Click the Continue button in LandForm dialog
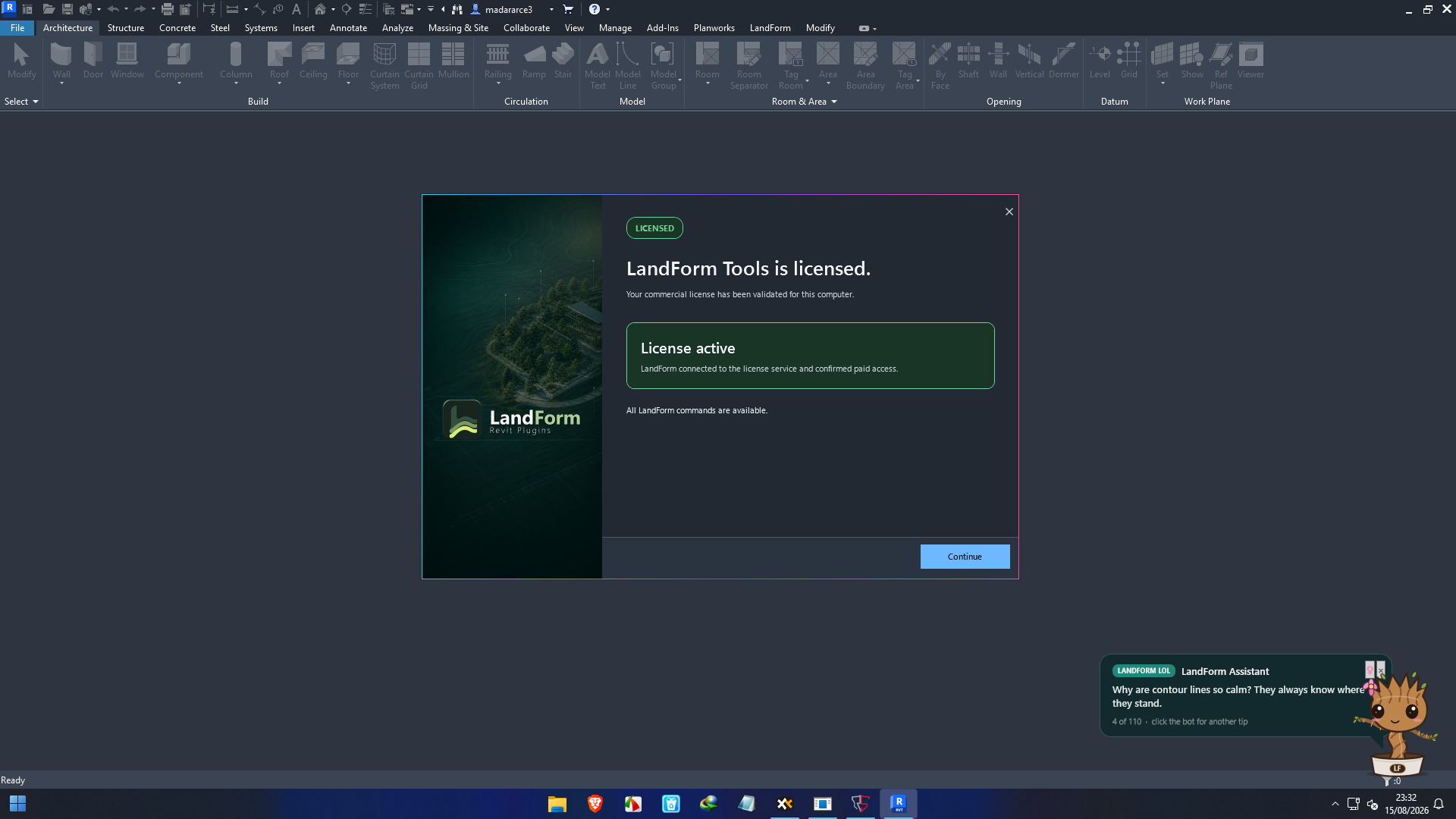 pos(965,557)
